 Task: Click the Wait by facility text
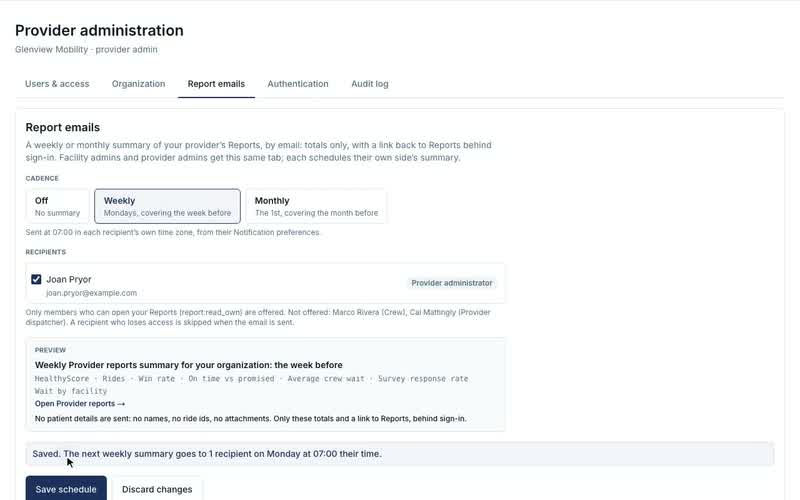tap(71, 391)
